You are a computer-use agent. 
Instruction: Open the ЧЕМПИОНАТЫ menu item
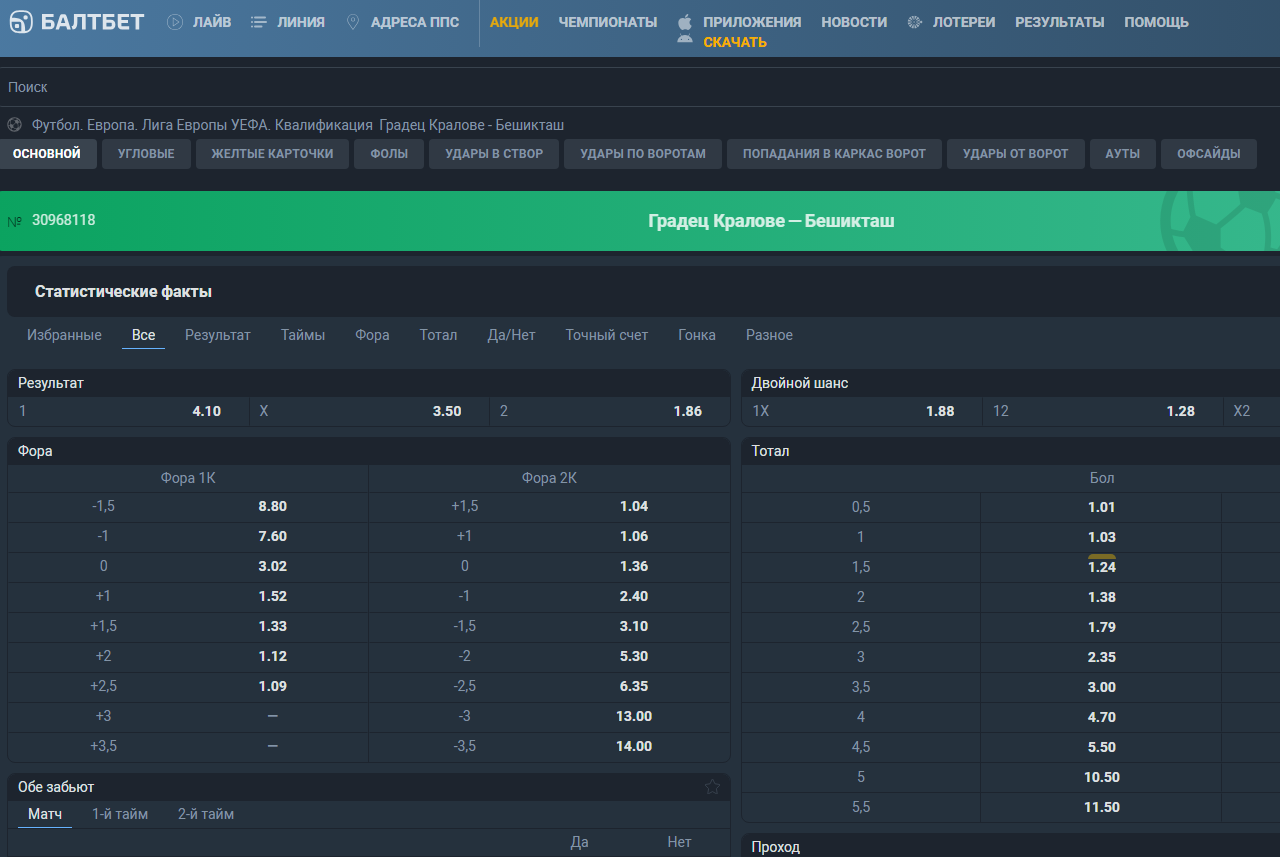608,22
